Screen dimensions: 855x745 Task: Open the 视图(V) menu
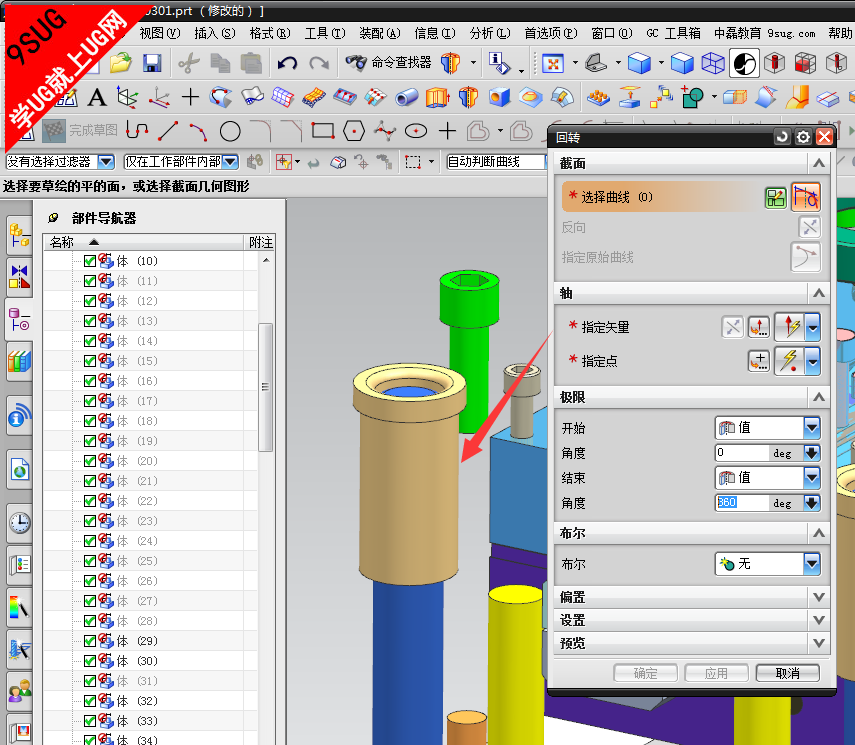pos(160,33)
